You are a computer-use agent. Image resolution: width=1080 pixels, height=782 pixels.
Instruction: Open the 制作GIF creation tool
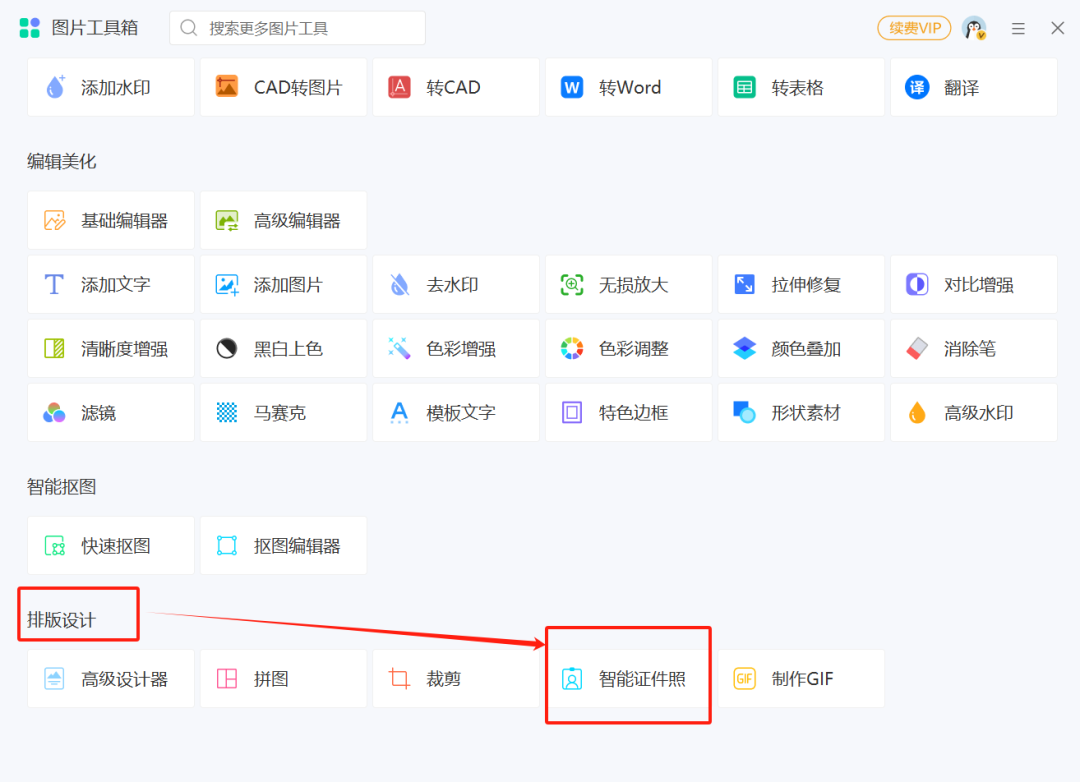point(800,678)
